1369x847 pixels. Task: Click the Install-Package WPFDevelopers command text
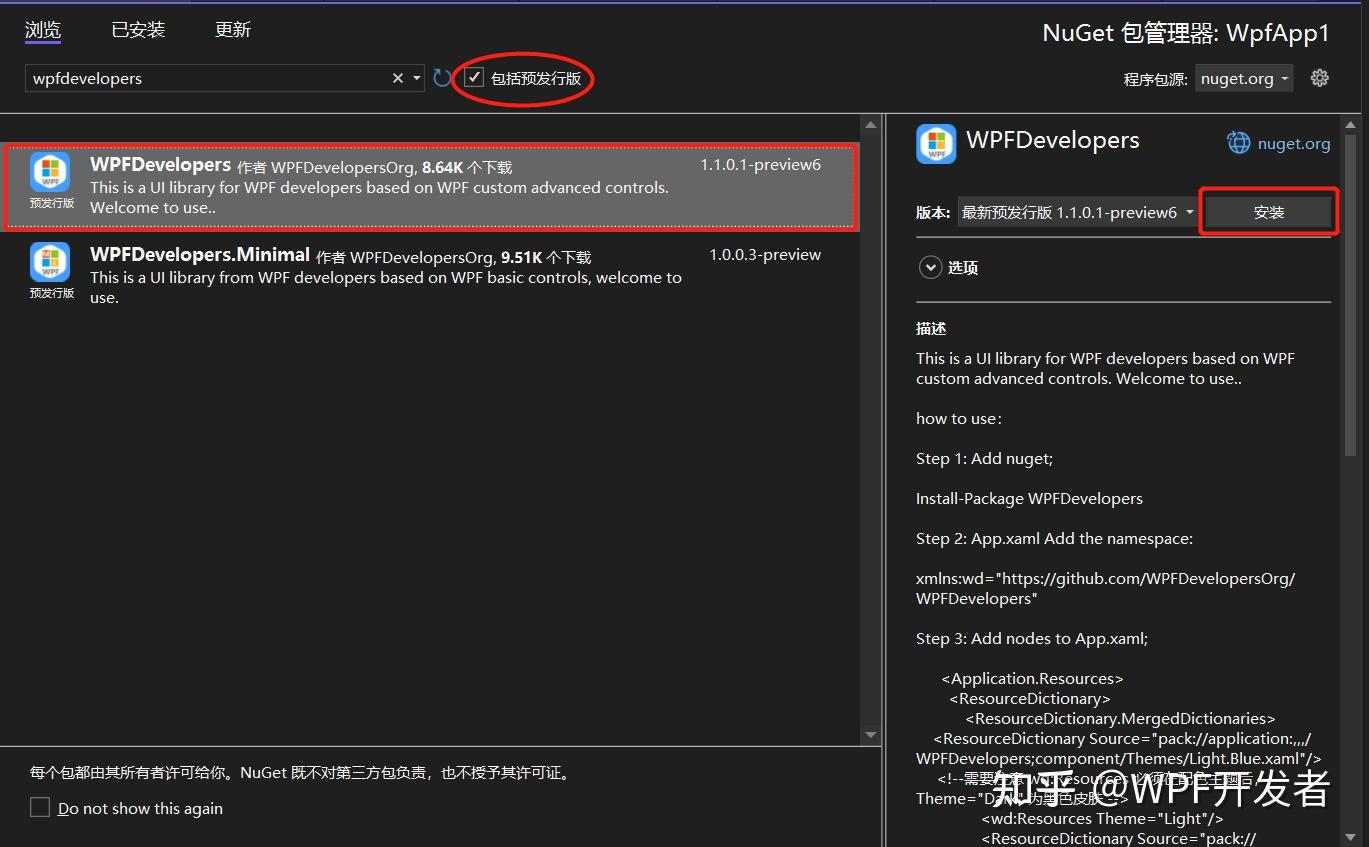click(x=1029, y=498)
